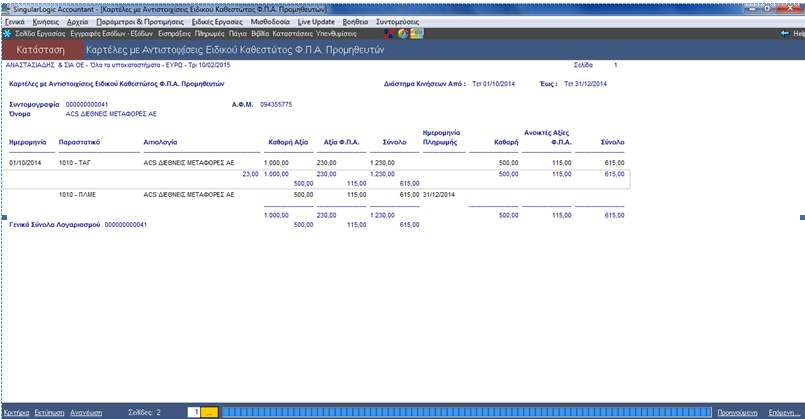This screenshot has height=419, width=805.
Task: Click the Καθαρή Αξία column header
Action: pos(288,142)
